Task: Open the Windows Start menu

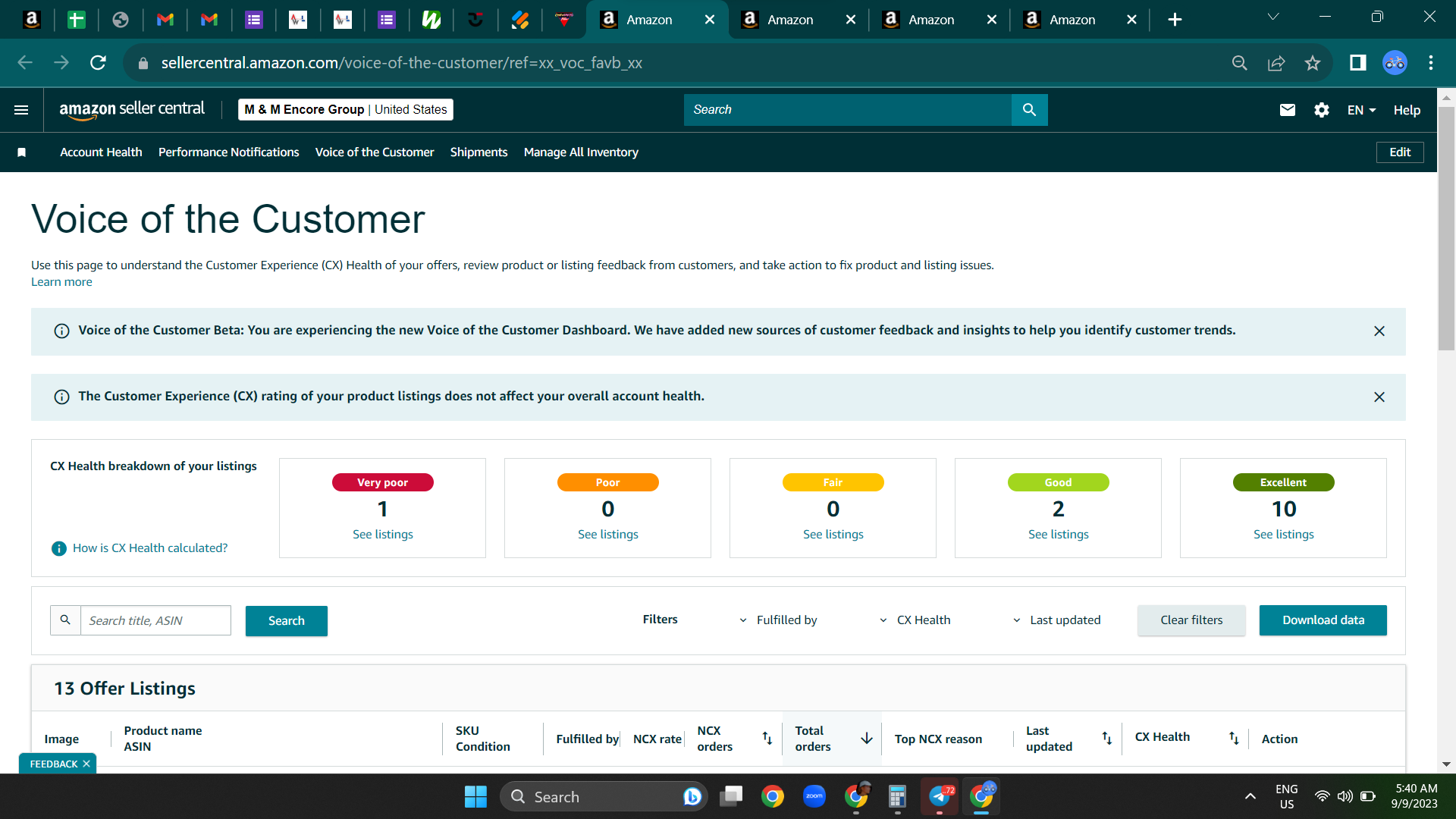Action: click(x=475, y=797)
